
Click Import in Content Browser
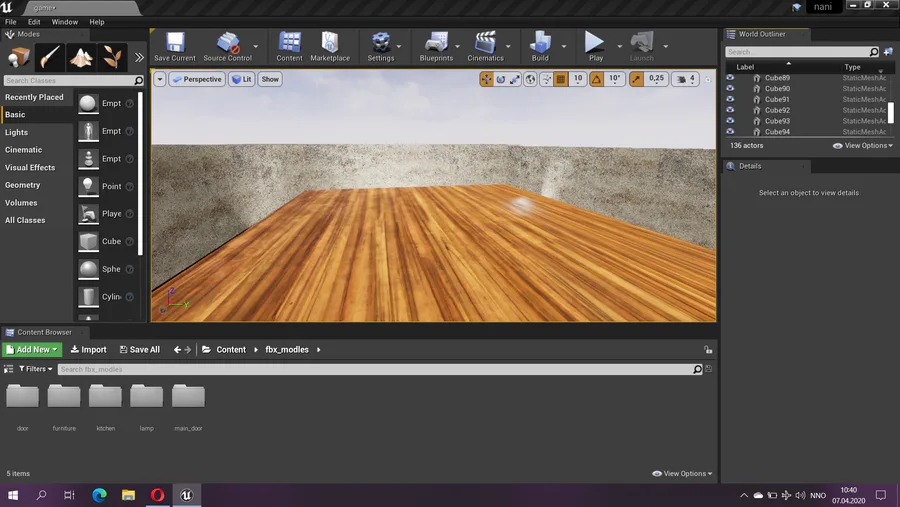[89, 350]
